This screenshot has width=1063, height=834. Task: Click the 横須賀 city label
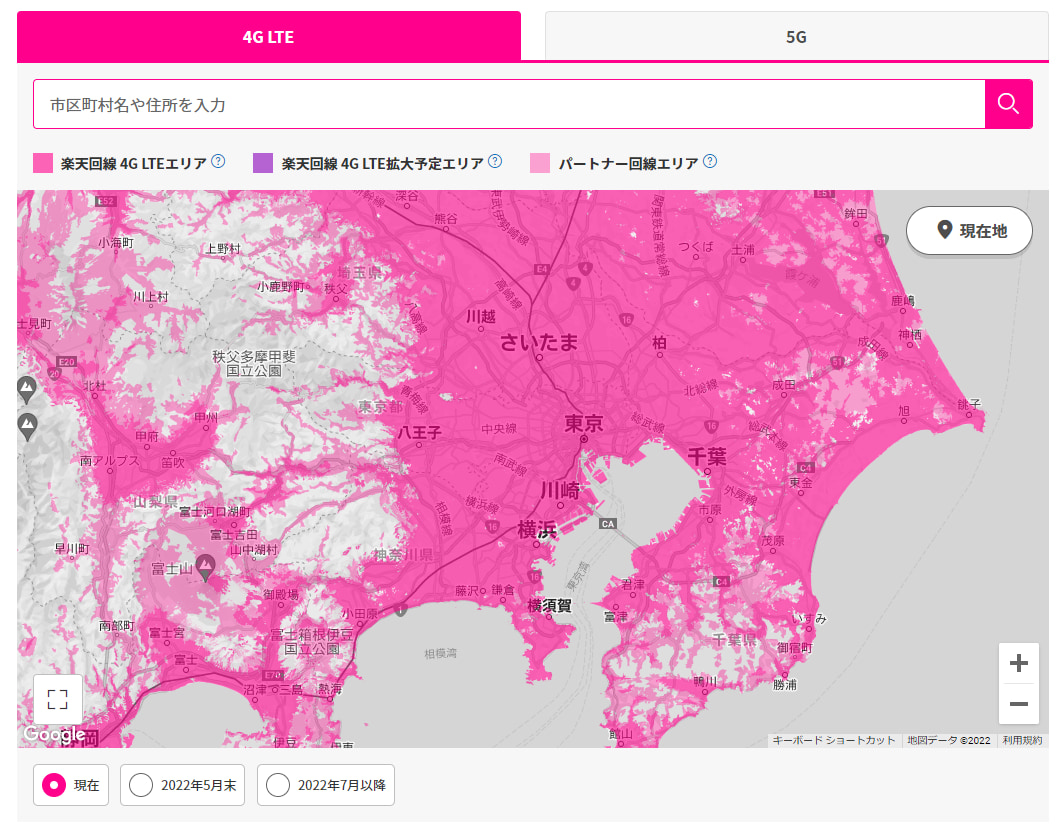[x=550, y=605]
